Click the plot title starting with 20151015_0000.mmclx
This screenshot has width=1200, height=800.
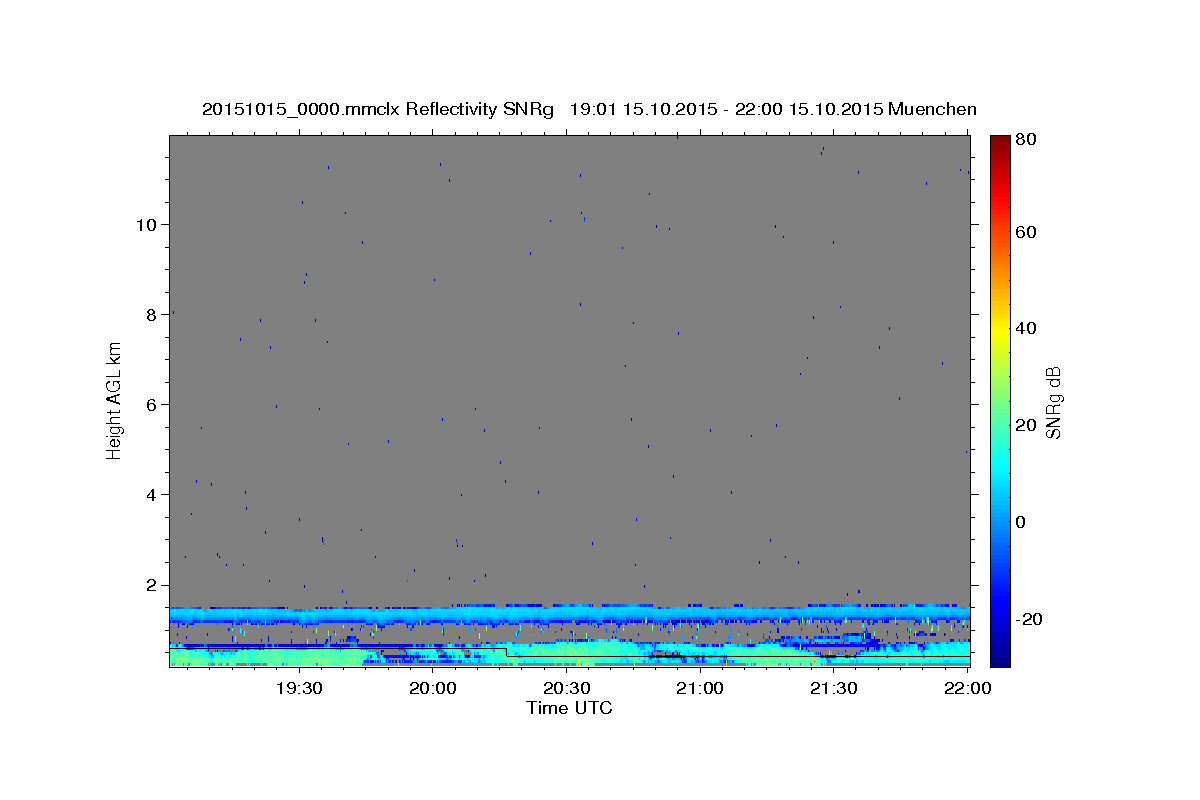click(x=589, y=109)
